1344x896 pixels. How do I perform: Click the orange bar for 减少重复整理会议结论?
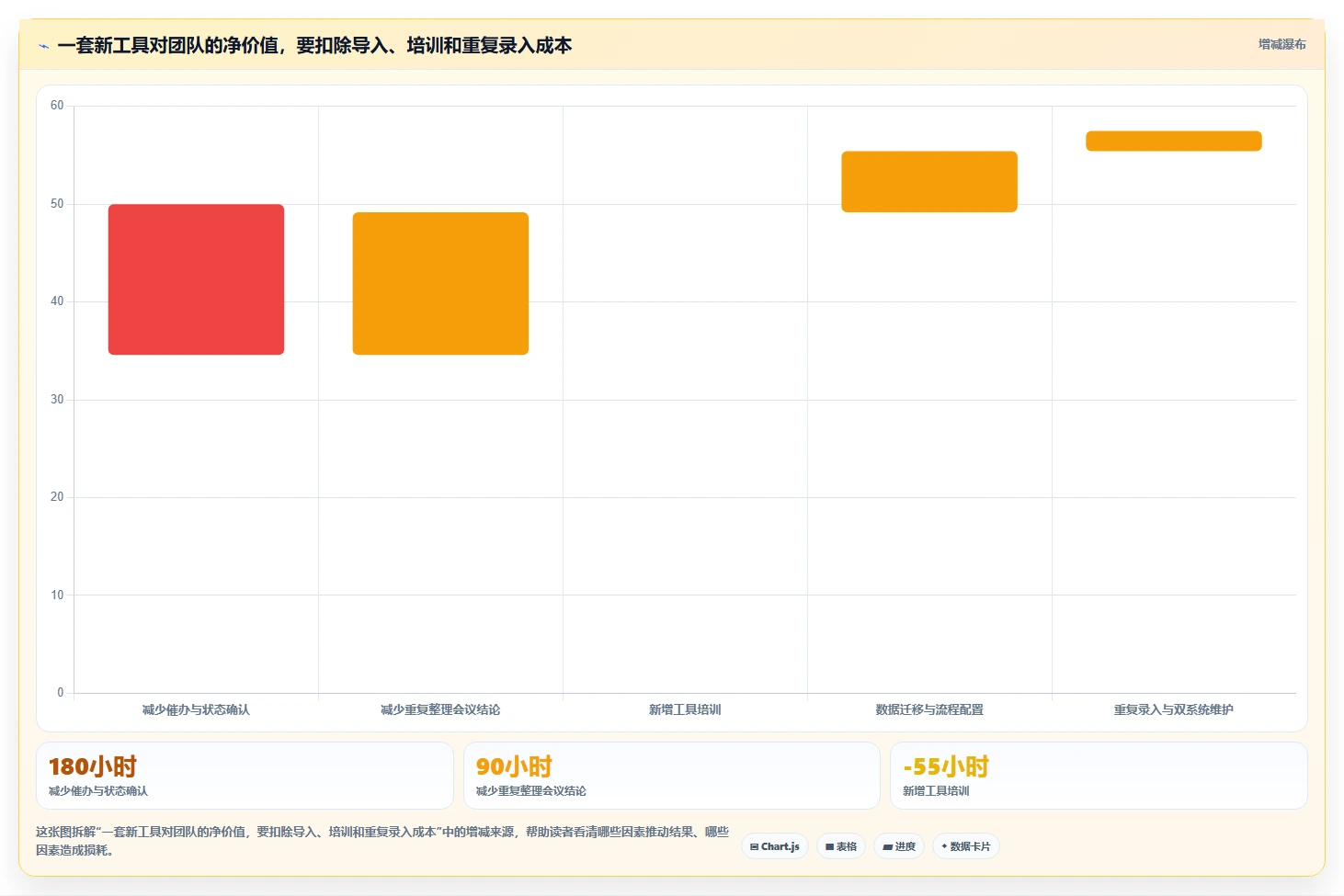pyautogui.click(x=440, y=283)
